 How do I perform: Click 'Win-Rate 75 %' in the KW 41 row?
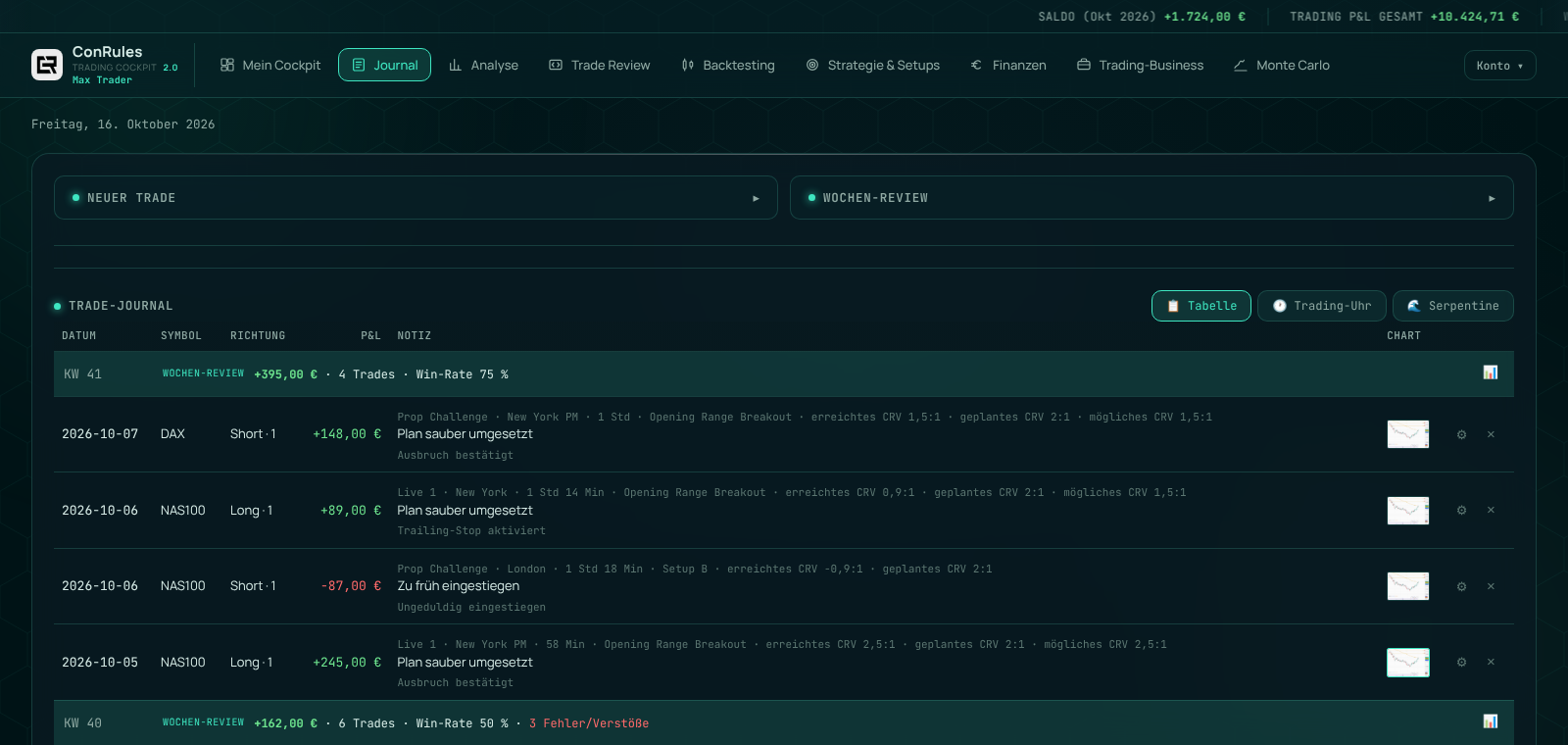point(463,374)
